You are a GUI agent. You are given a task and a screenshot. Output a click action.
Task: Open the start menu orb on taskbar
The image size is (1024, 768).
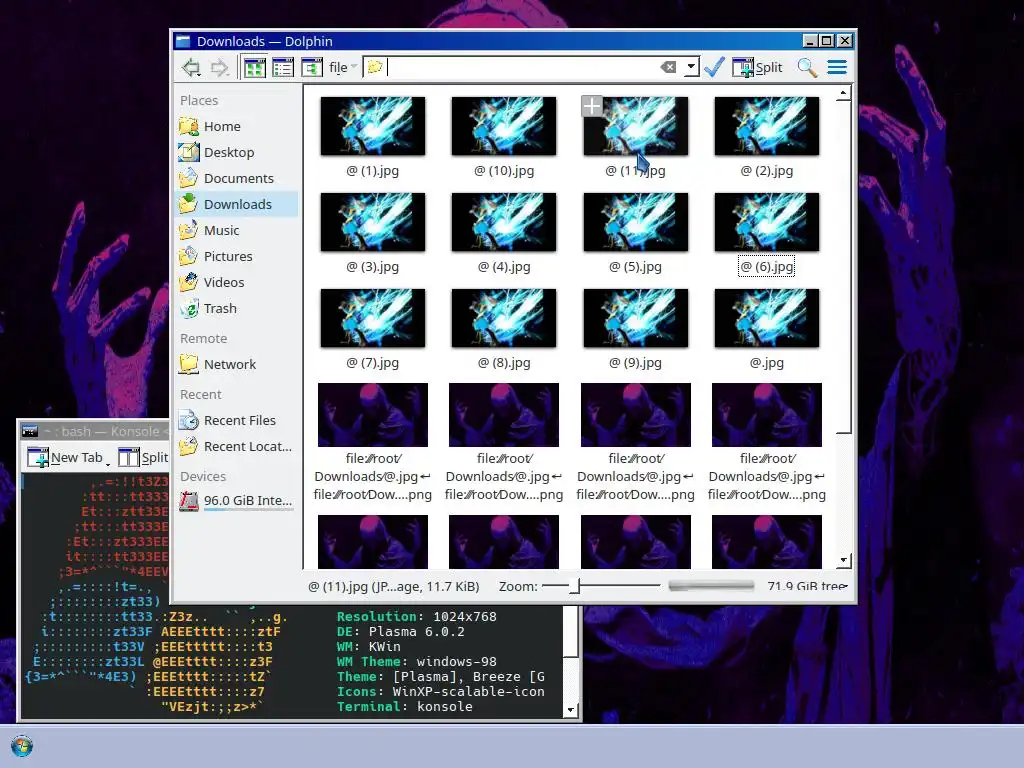click(x=22, y=746)
